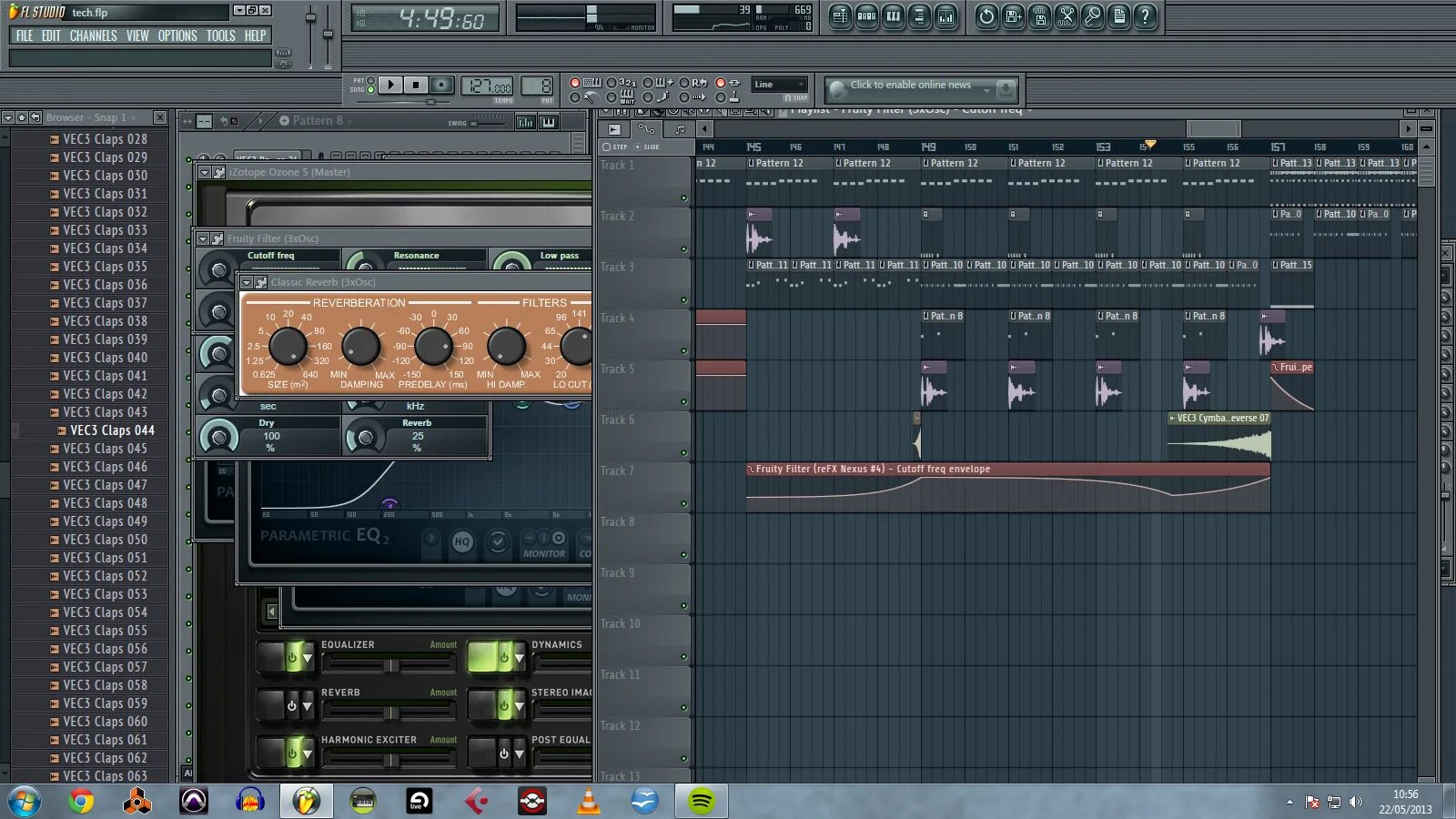Screen dimensions: 1456x819
Task: Select SONG playback mode
Action: tap(370, 89)
